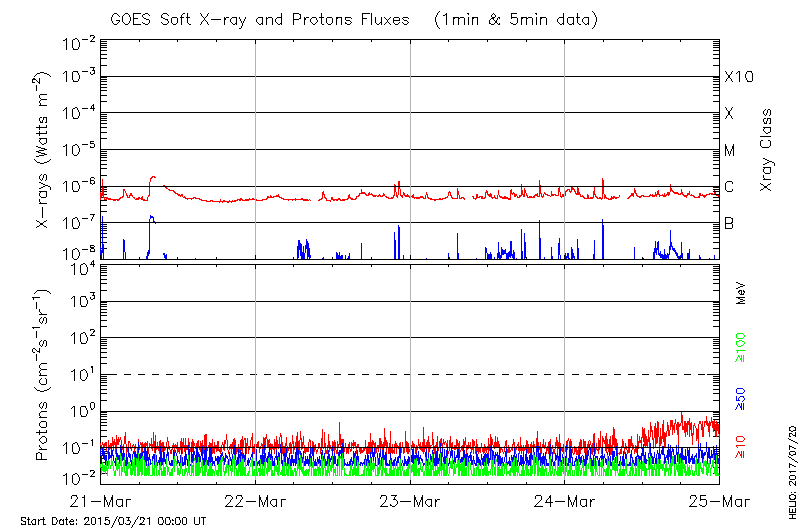The height and width of the screenshot is (530, 800).
Task: Select the 22-Mar date label on x-axis
Action: tap(256, 501)
